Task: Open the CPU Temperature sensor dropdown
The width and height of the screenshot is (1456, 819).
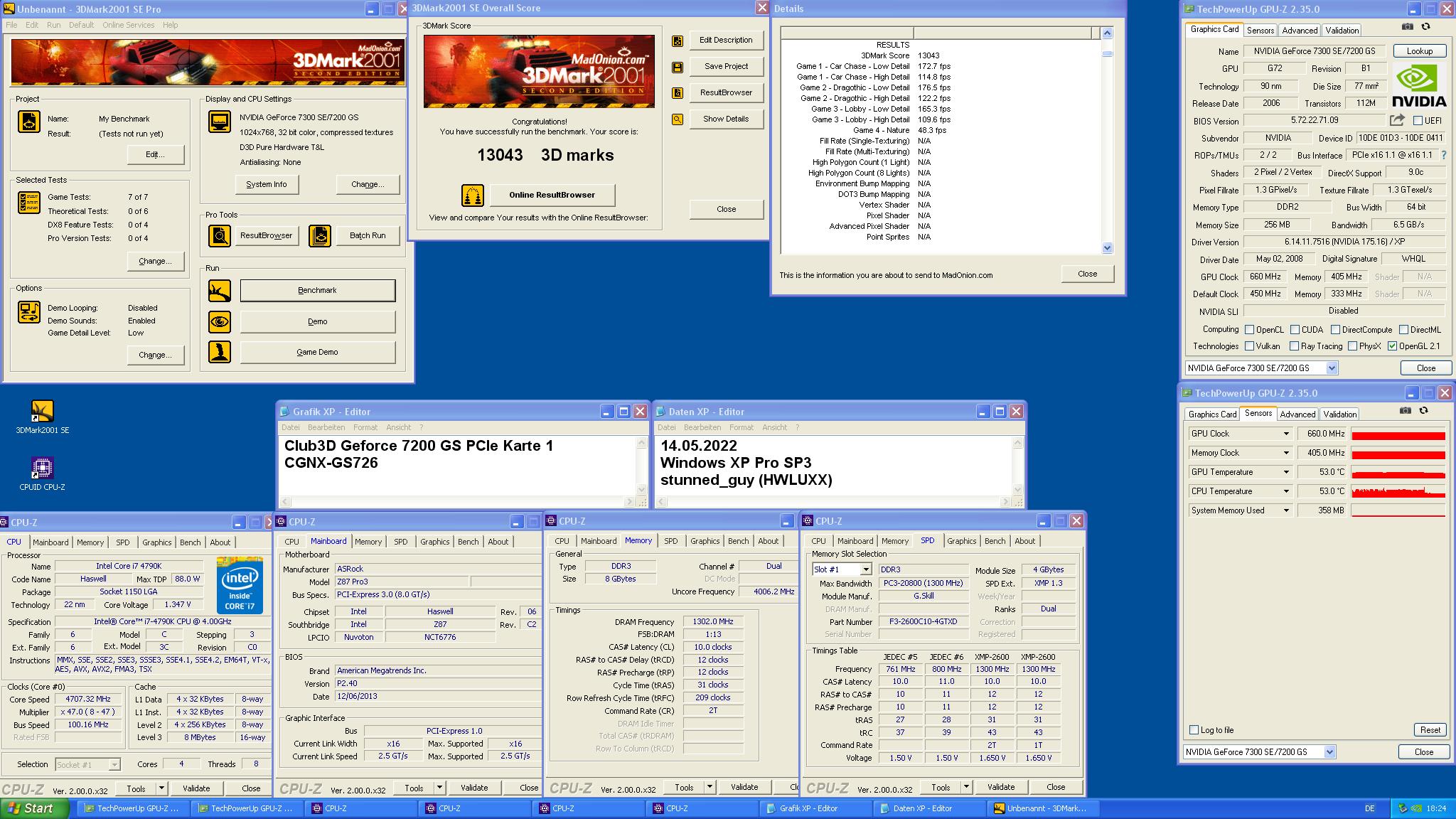Action: 1285,491
